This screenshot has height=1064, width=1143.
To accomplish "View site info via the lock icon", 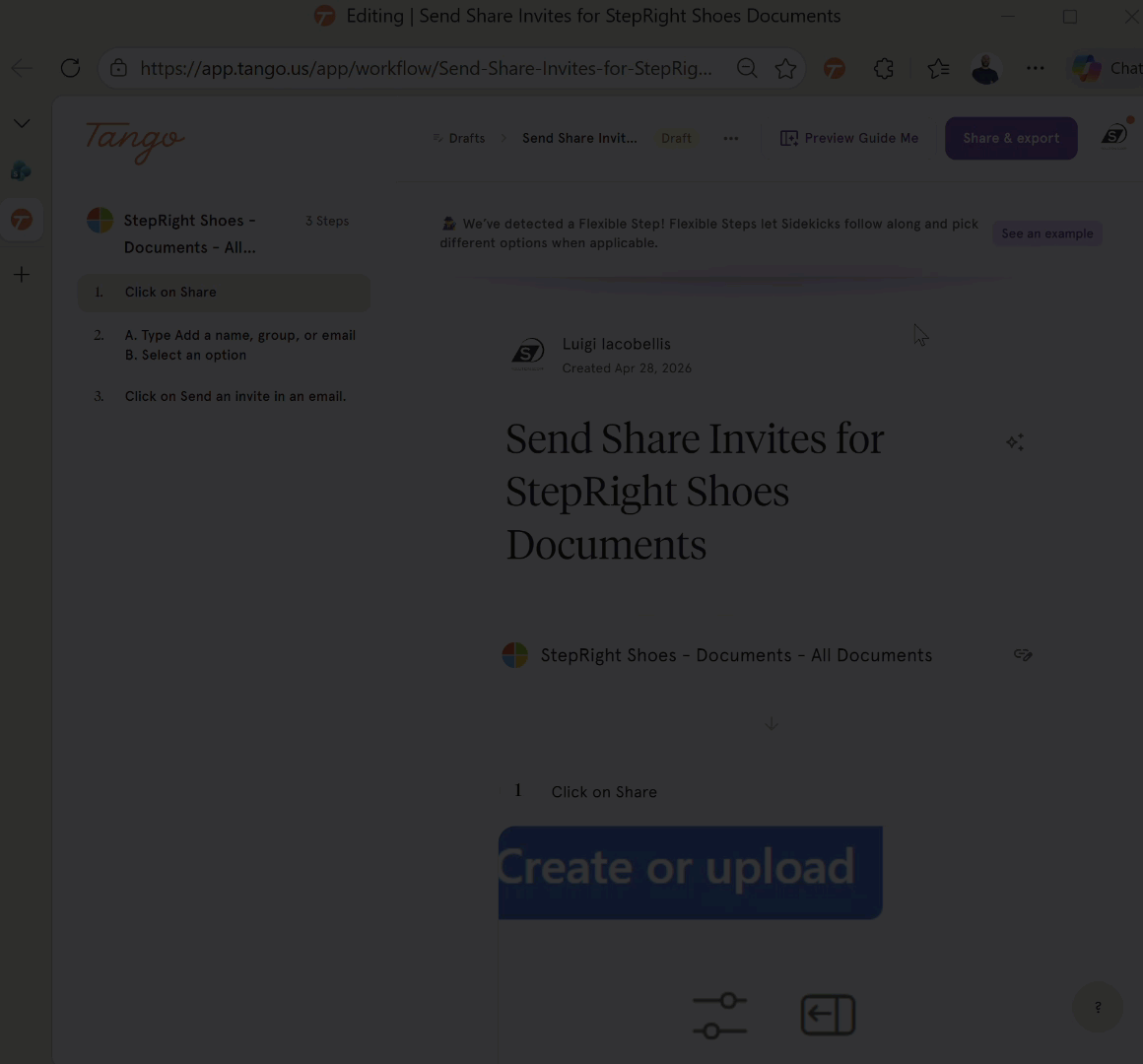I will pos(119,69).
